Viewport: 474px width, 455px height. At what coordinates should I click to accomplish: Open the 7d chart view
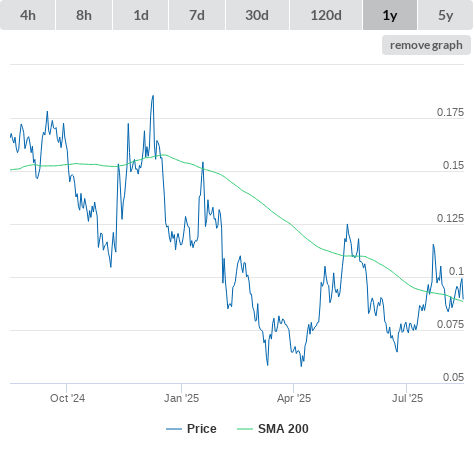pos(197,15)
